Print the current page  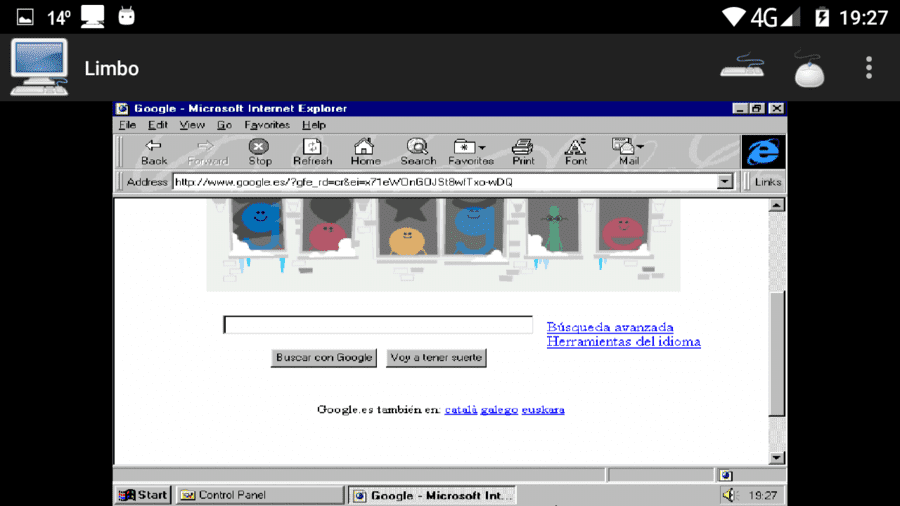point(523,152)
